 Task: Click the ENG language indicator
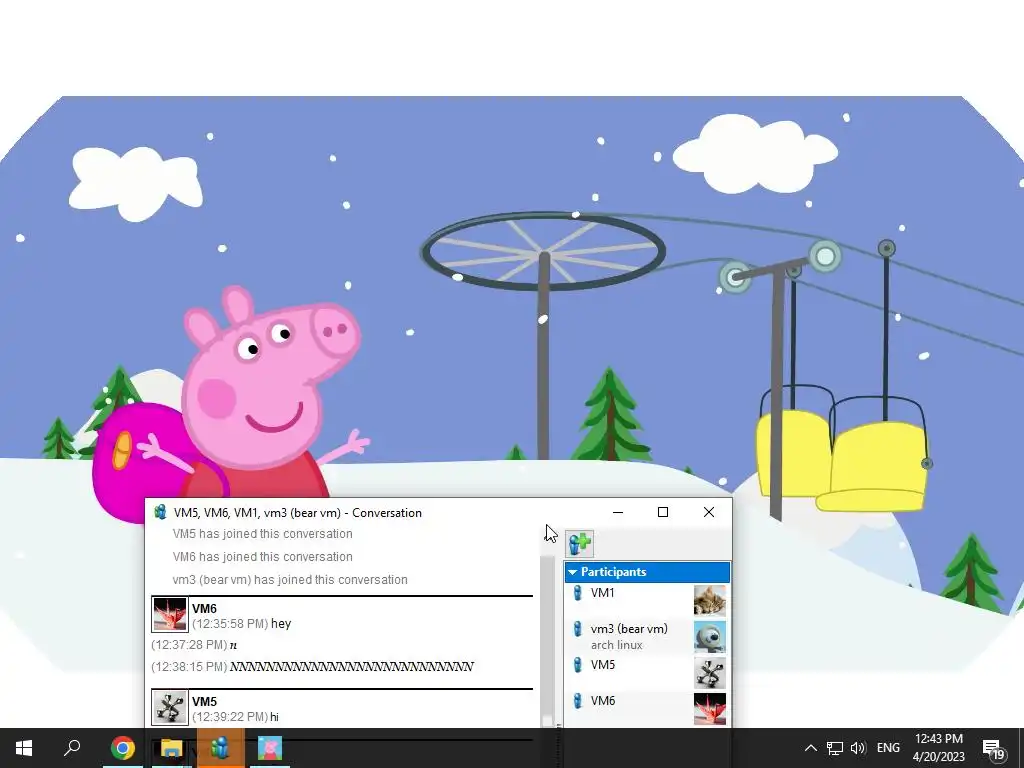pos(888,748)
